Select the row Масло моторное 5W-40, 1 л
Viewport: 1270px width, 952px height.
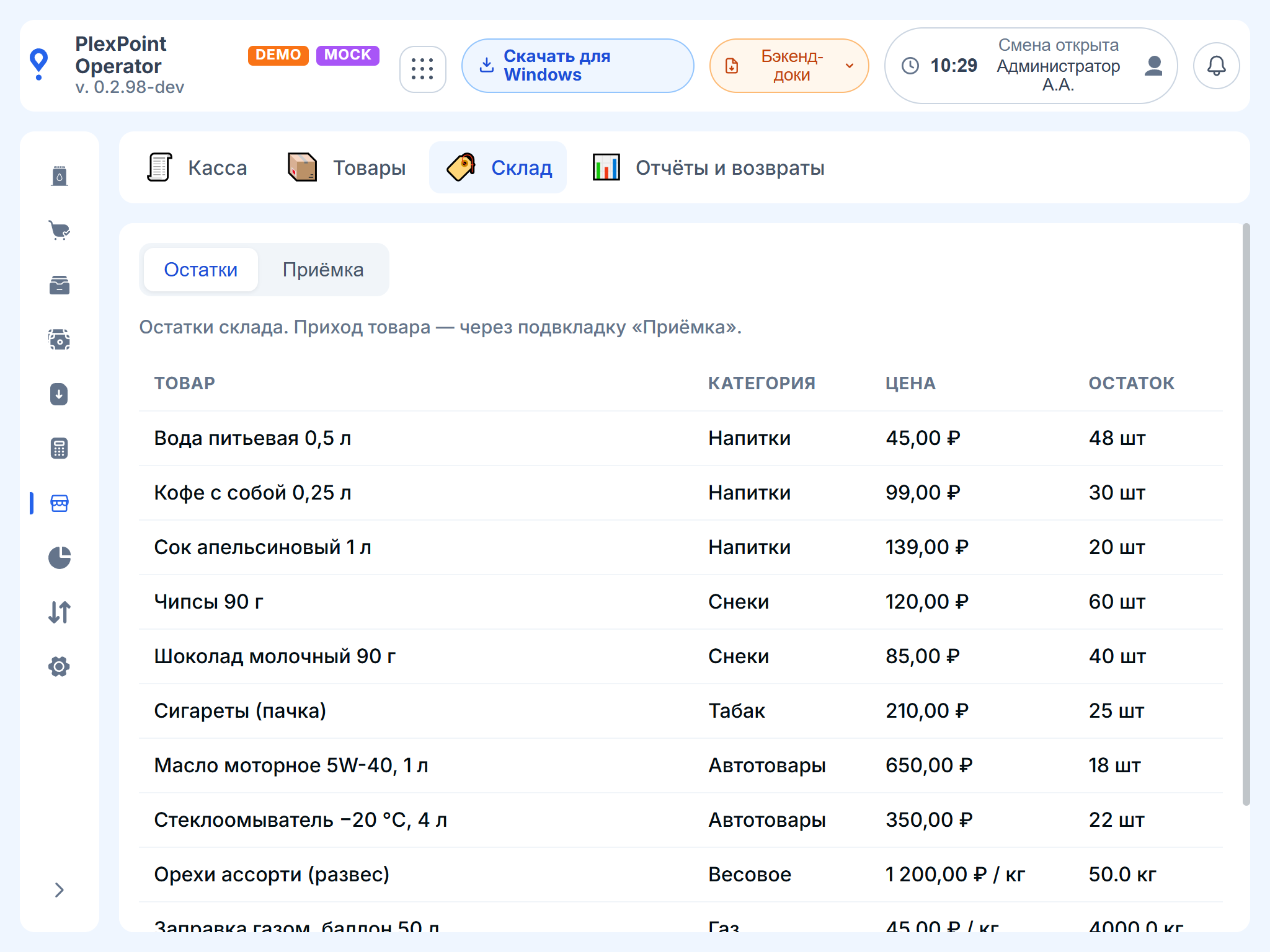tap(681, 765)
